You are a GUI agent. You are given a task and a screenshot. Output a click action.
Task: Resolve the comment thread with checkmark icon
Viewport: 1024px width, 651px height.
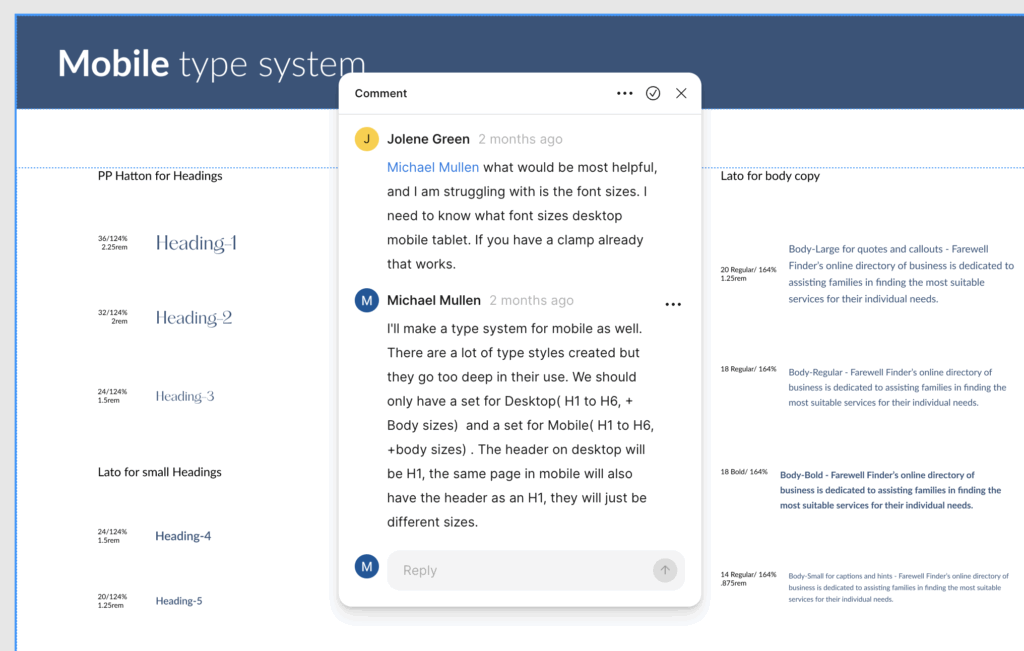click(653, 93)
